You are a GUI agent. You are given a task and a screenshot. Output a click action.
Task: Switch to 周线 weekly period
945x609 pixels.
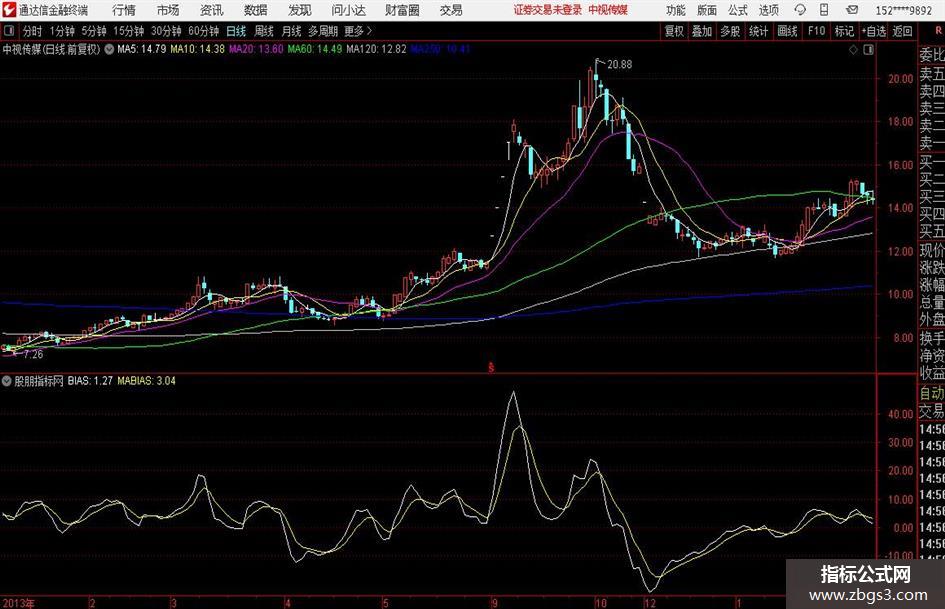click(x=263, y=31)
